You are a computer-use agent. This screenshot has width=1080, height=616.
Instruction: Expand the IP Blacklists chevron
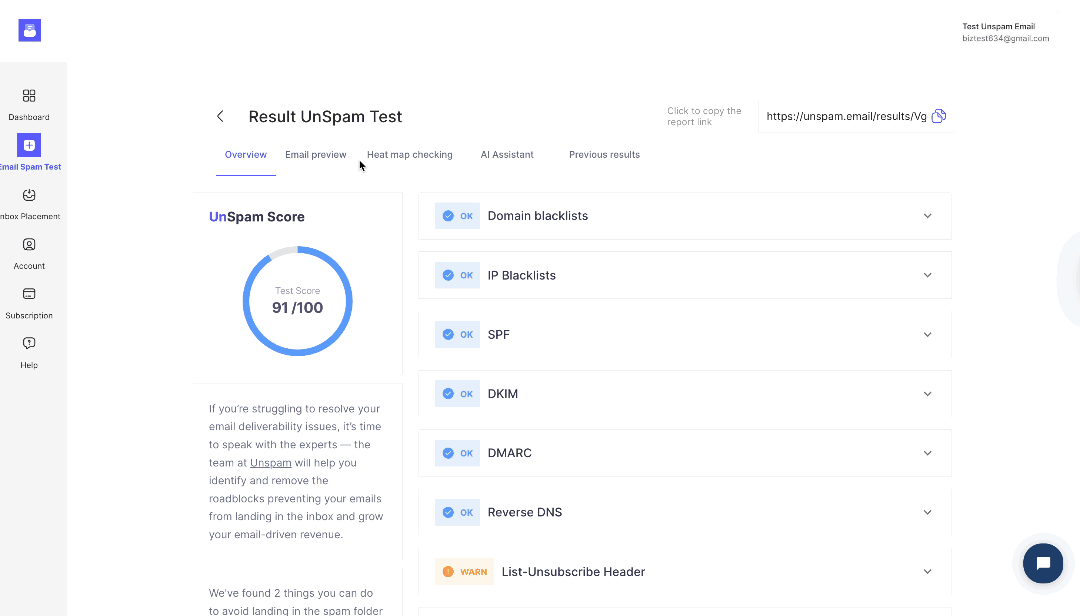click(x=928, y=276)
